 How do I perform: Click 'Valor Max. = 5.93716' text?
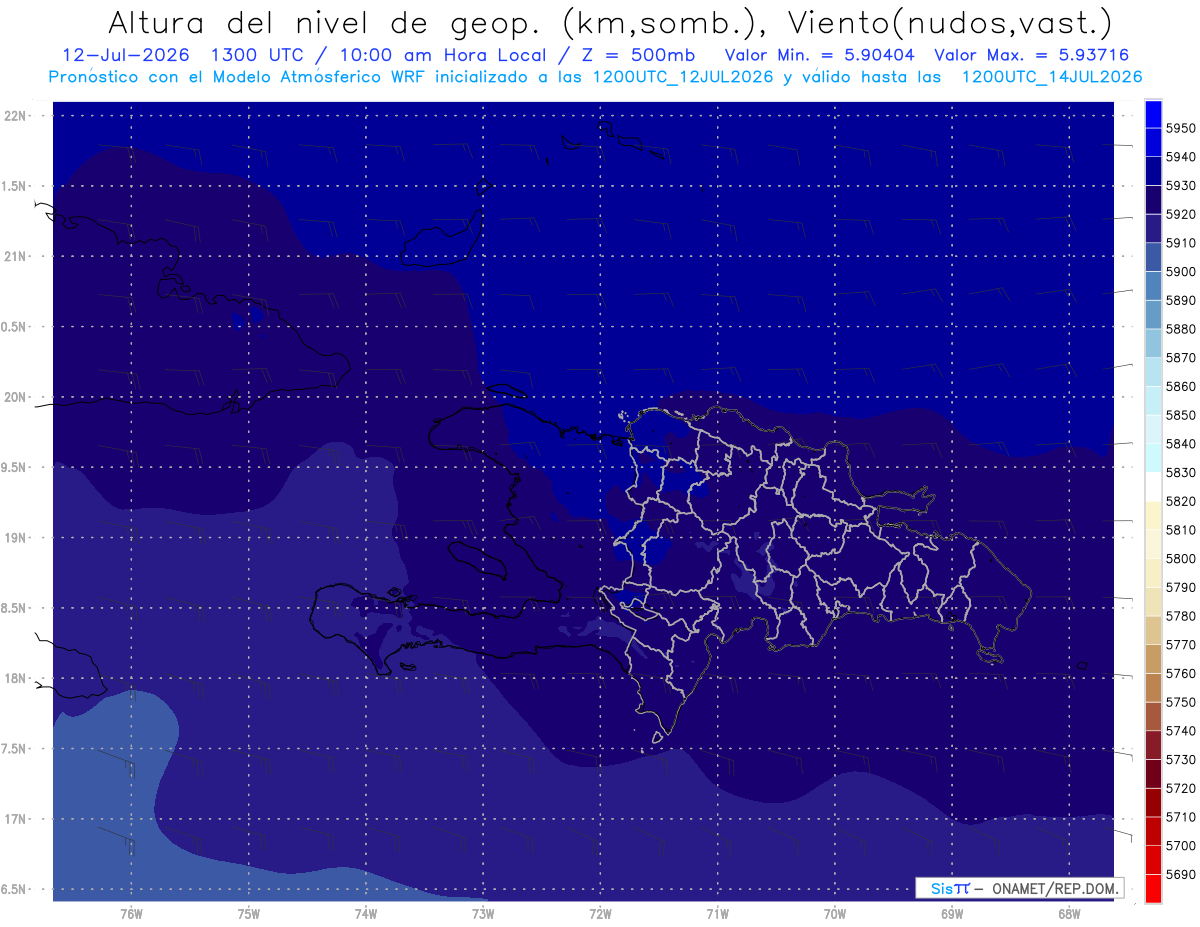[x=1032, y=55]
